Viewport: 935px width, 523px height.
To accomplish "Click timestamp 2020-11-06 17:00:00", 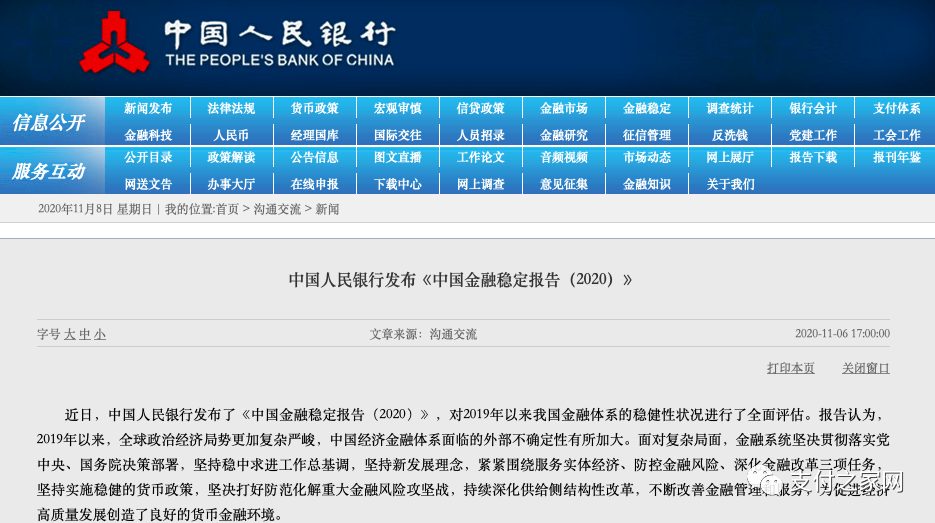I will (842, 333).
